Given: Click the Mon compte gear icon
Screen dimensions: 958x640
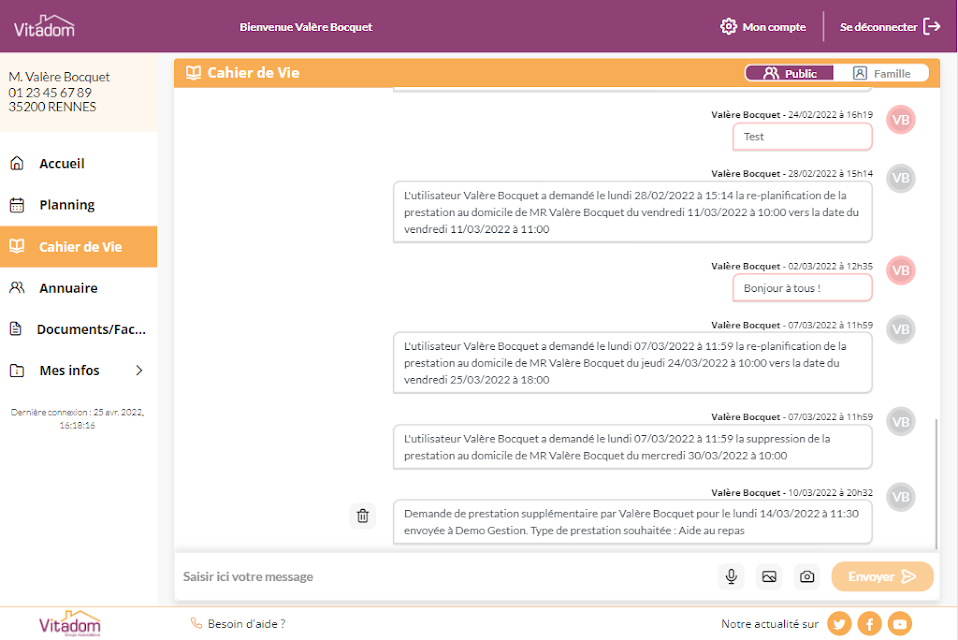Looking at the screenshot, I should point(728,26).
